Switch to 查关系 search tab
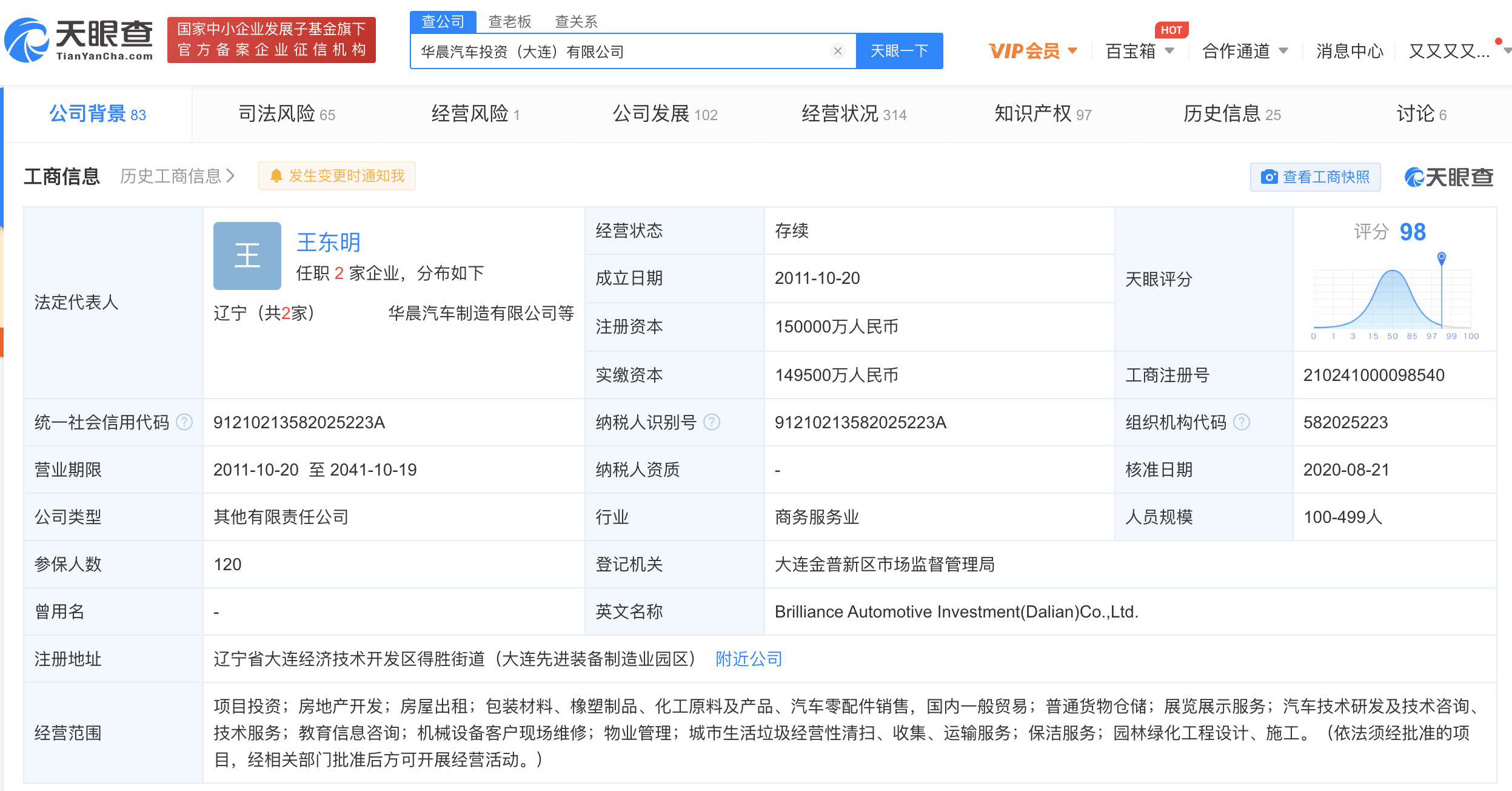Image resolution: width=1512 pixels, height=791 pixels. 577,22
